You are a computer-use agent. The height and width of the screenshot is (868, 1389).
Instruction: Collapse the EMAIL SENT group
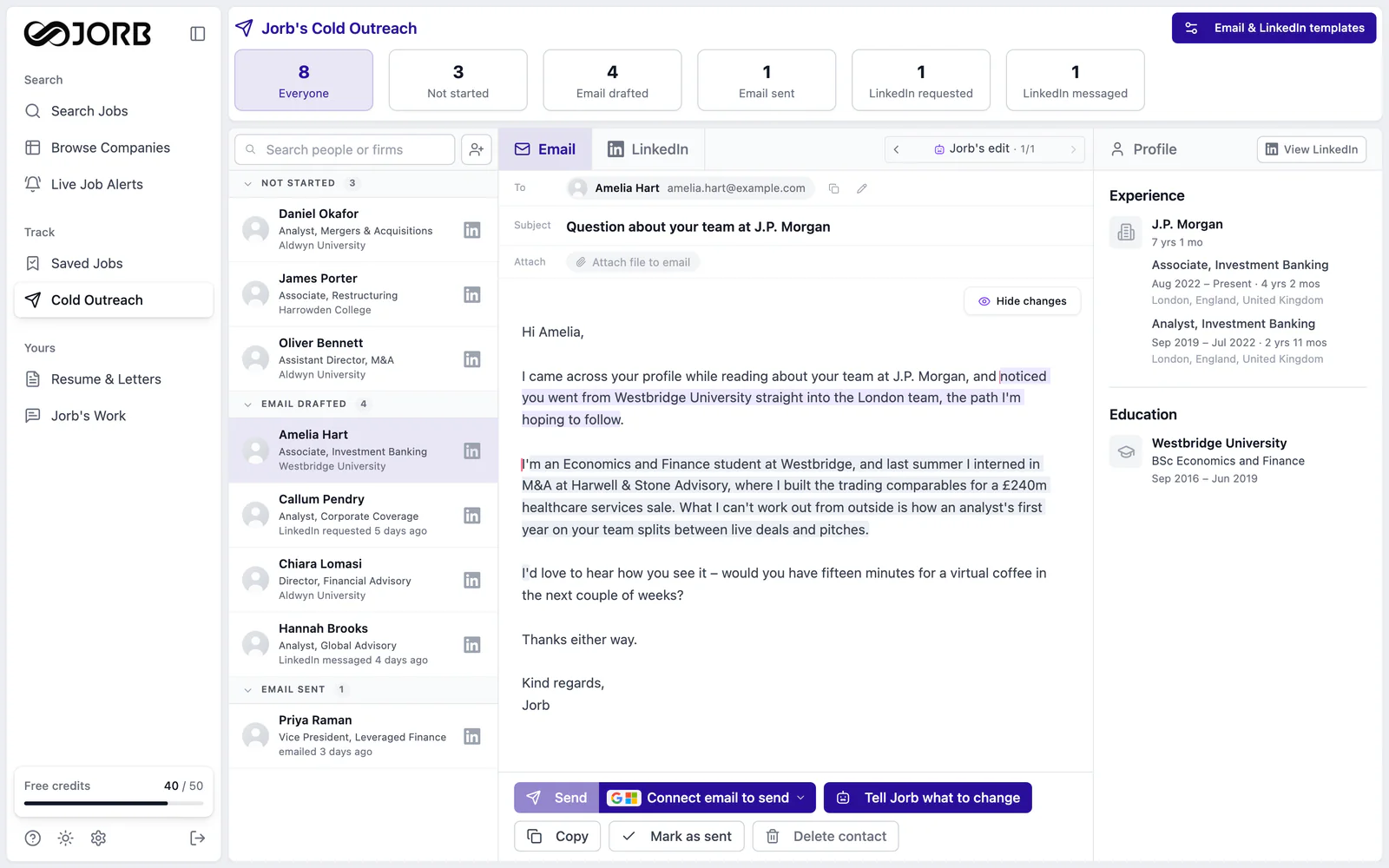coord(248,690)
